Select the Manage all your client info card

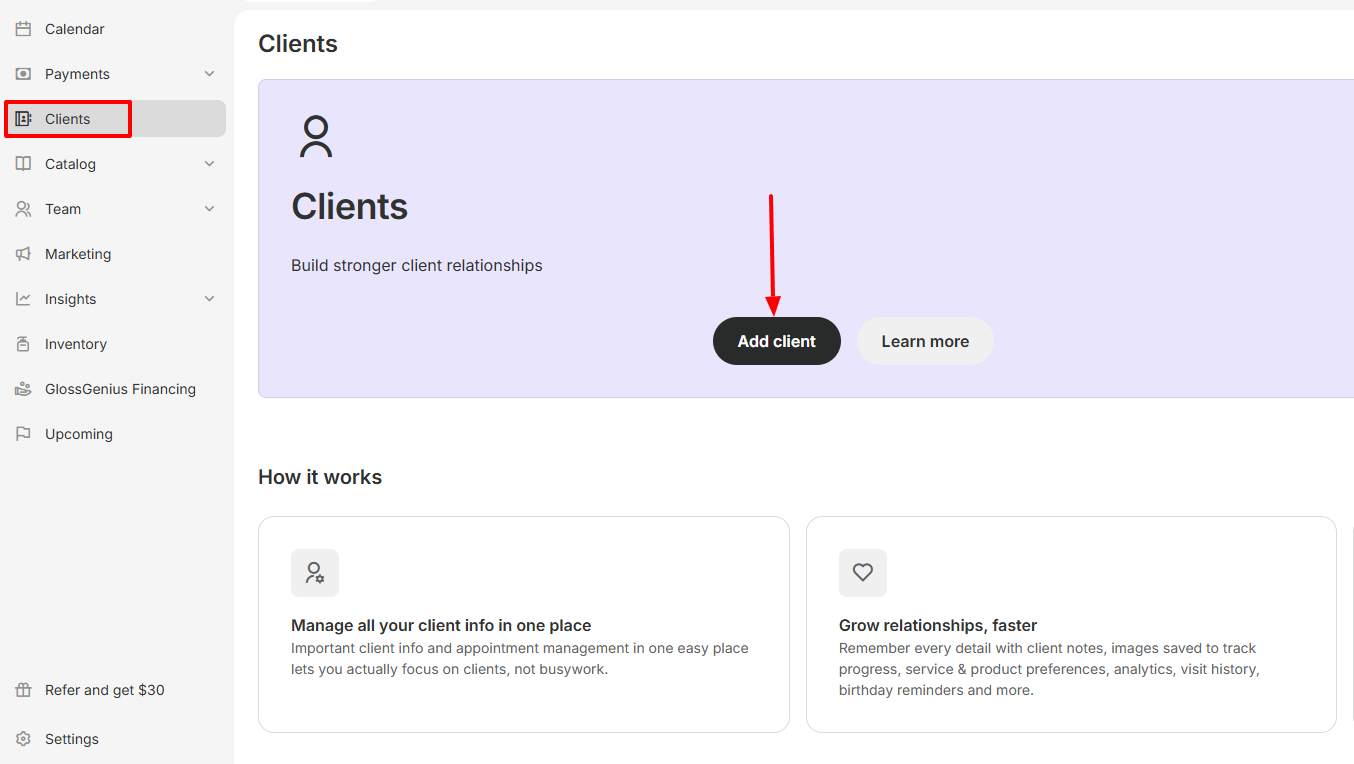click(x=523, y=624)
